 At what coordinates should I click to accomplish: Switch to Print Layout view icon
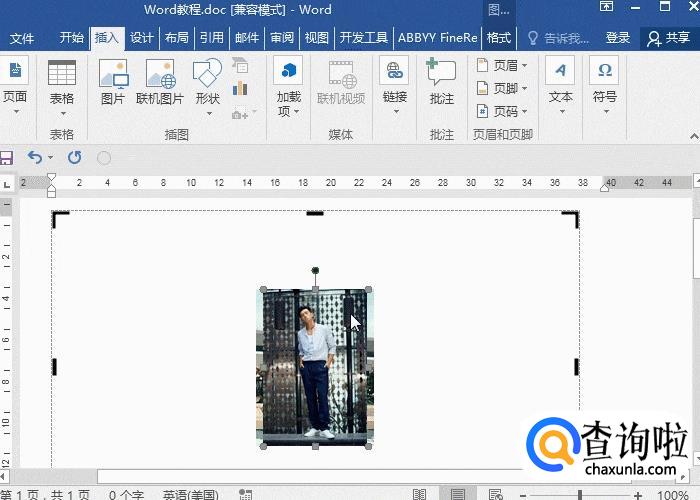[458, 494]
